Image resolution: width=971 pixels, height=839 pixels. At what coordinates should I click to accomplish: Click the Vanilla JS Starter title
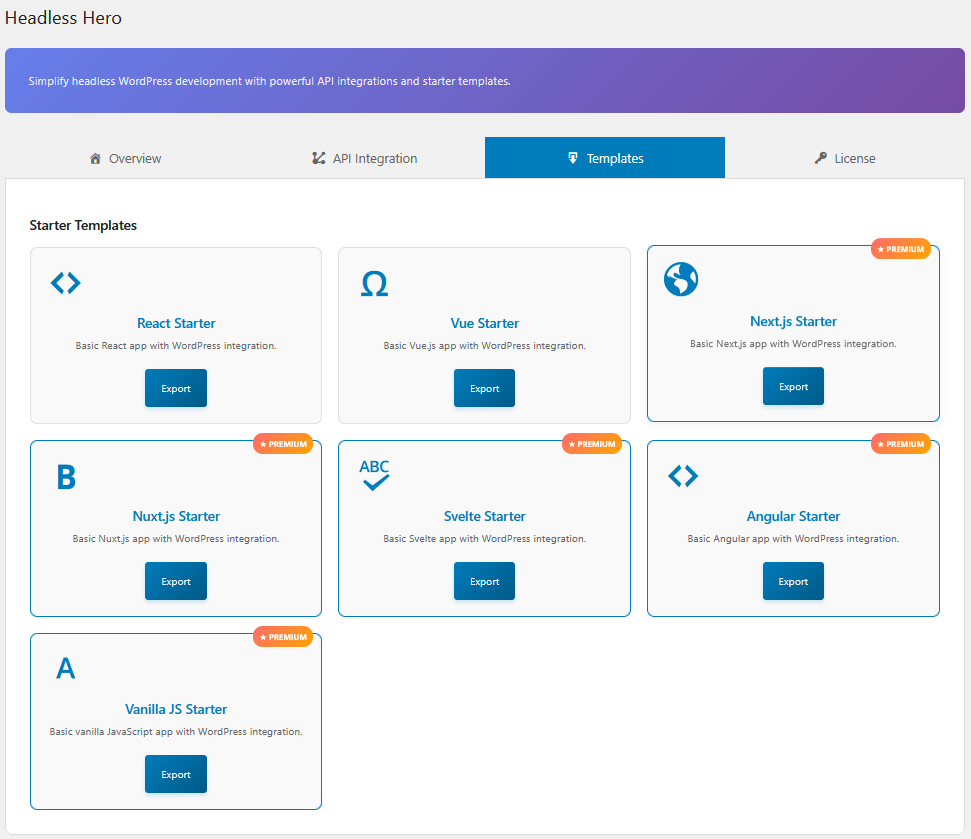[x=176, y=709]
